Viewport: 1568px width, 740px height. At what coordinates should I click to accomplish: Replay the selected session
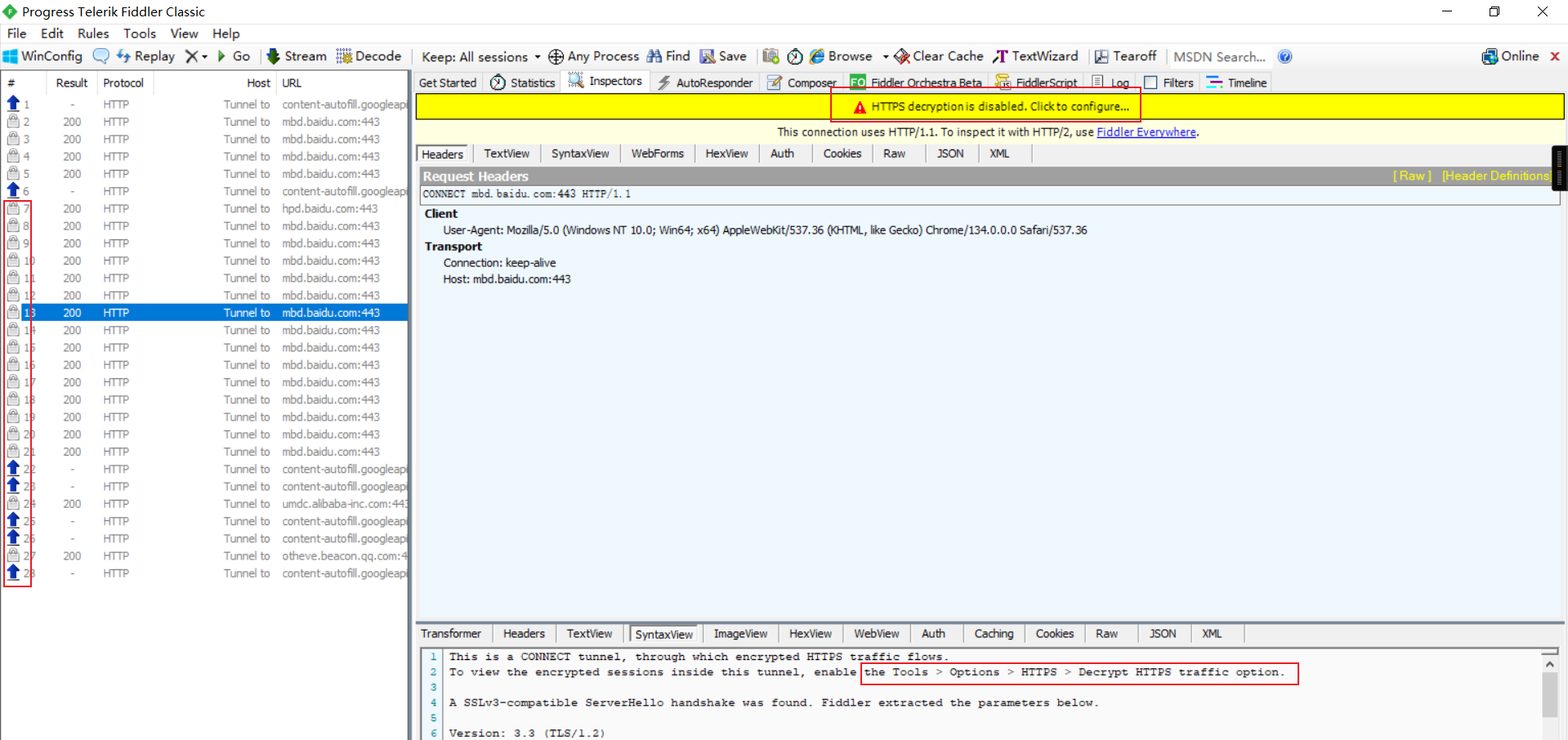click(x=146, y=56)
